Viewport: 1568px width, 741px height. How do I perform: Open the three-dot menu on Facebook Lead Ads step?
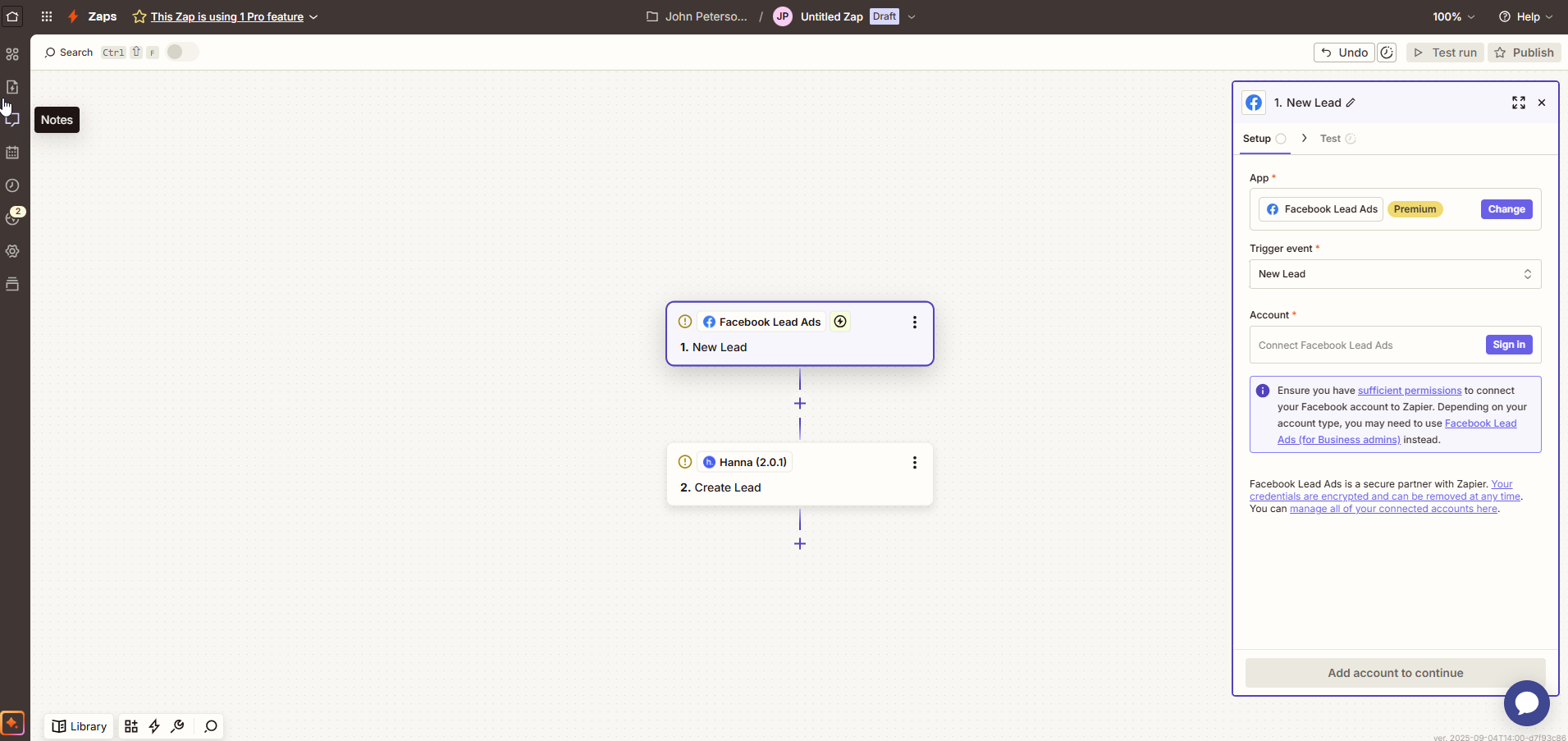click(x=915, y=322)
